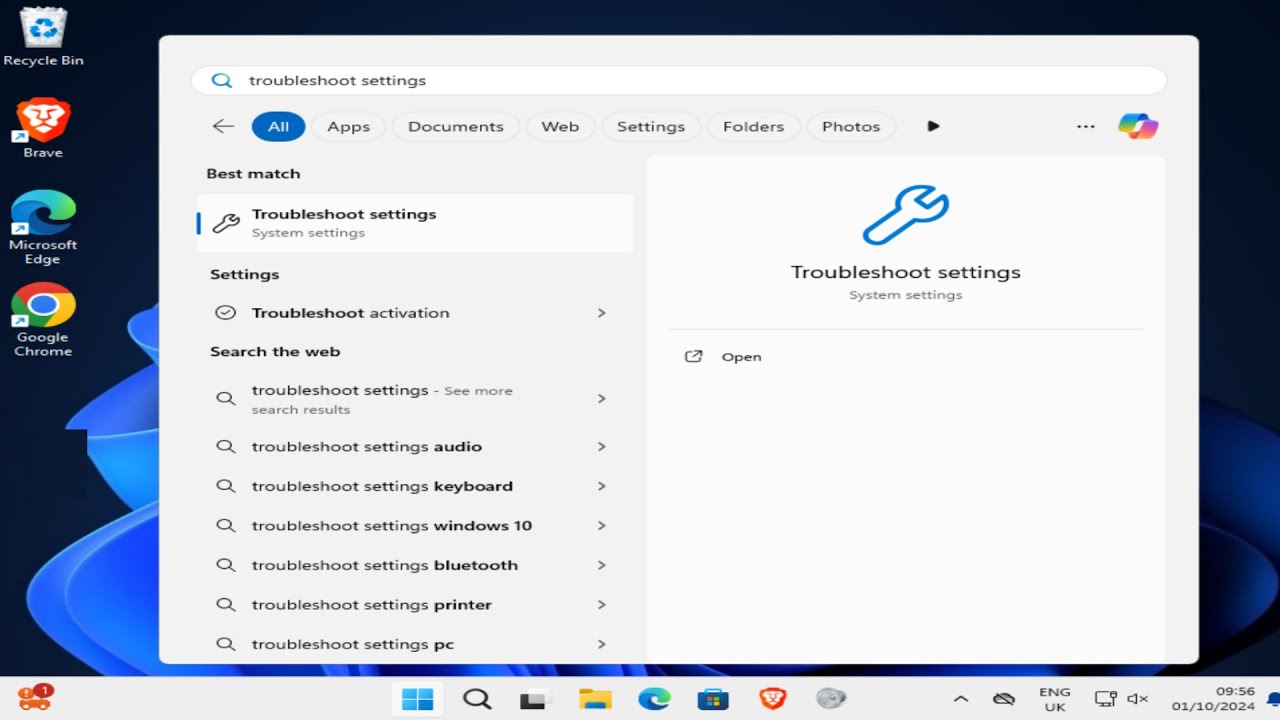Image resolution: width=1280 pixels, height=720 pixels.
Task: Click the search box containing troubleshoot settings
Action: (679, 80)
